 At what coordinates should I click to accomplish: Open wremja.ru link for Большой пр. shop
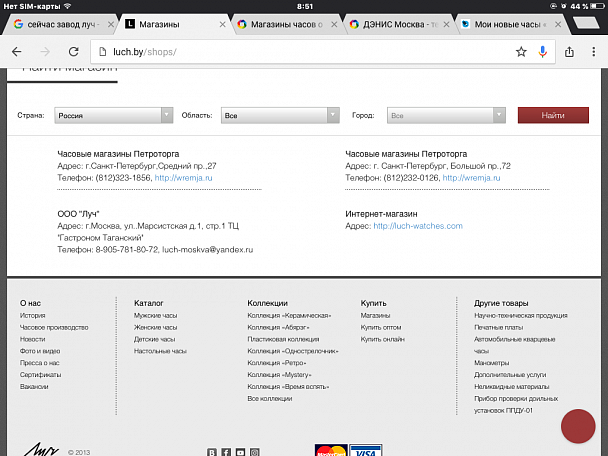(472, 178)
